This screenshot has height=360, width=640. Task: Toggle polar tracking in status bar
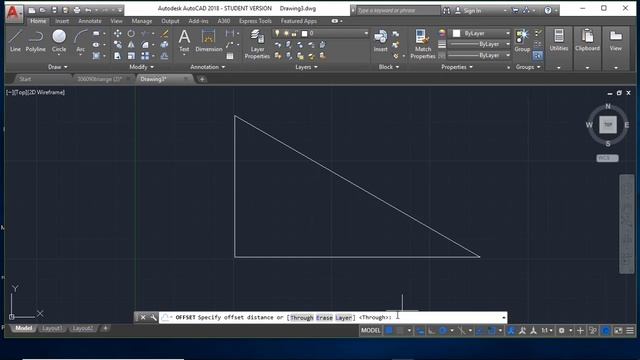pos(443,331)
